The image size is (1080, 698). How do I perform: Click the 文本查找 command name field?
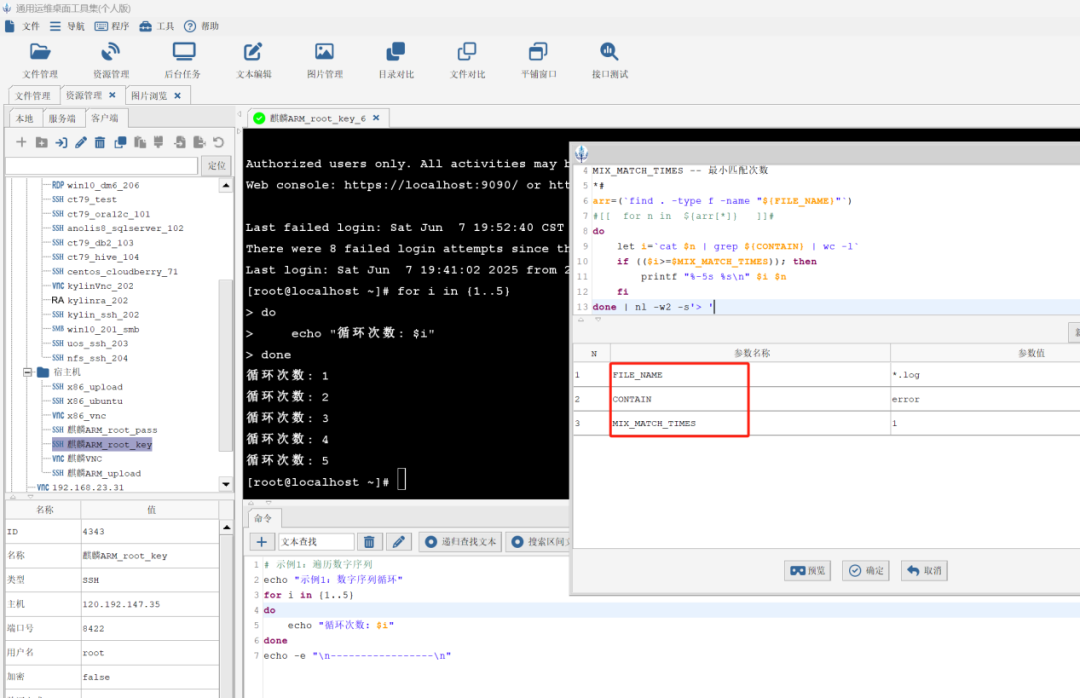click(316, 542)
